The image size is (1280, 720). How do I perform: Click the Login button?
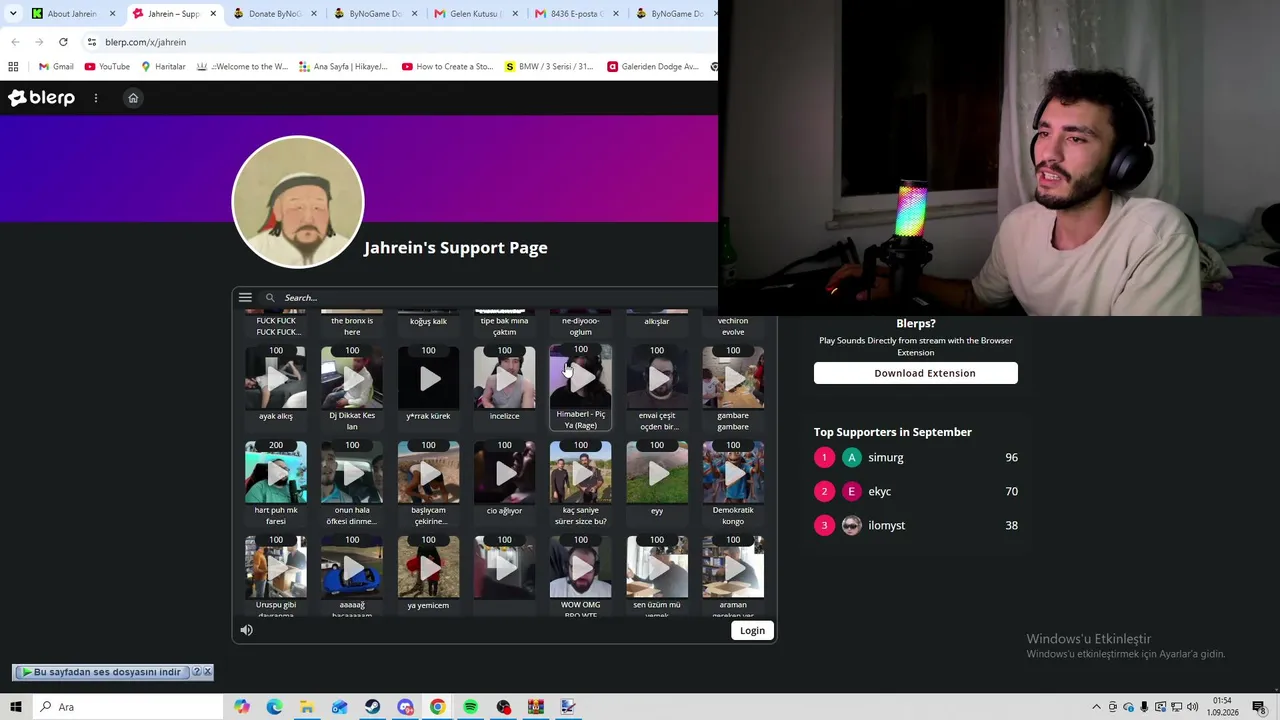752,631
